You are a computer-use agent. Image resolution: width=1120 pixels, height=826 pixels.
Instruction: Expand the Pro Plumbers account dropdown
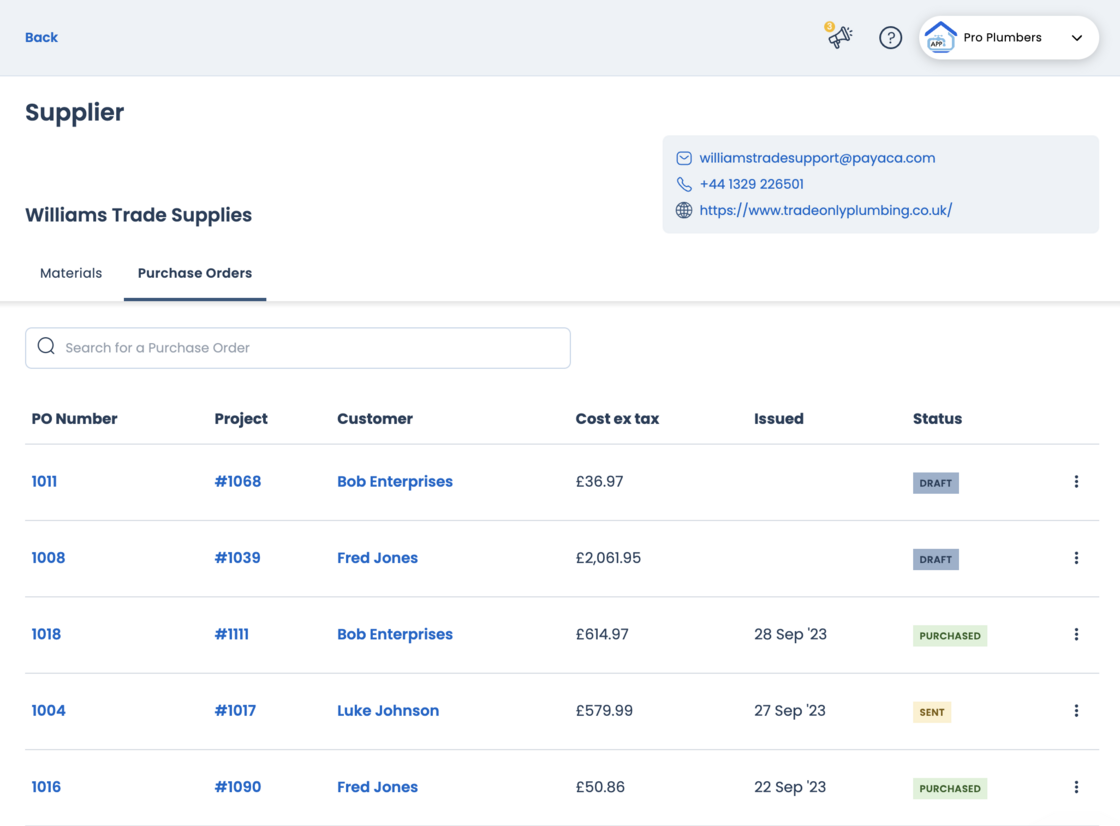point(1076,38)
